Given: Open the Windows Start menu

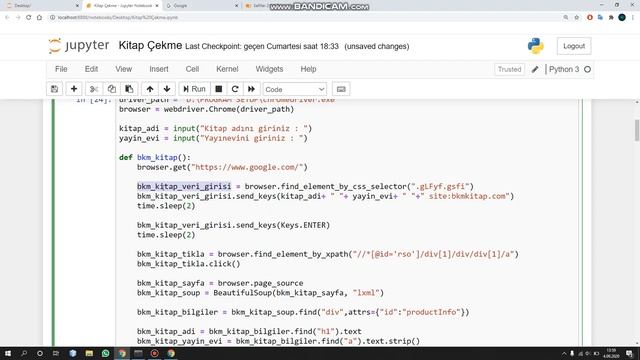Looking at the screenshot, I should pyautogui.click(x=8, y=353).
